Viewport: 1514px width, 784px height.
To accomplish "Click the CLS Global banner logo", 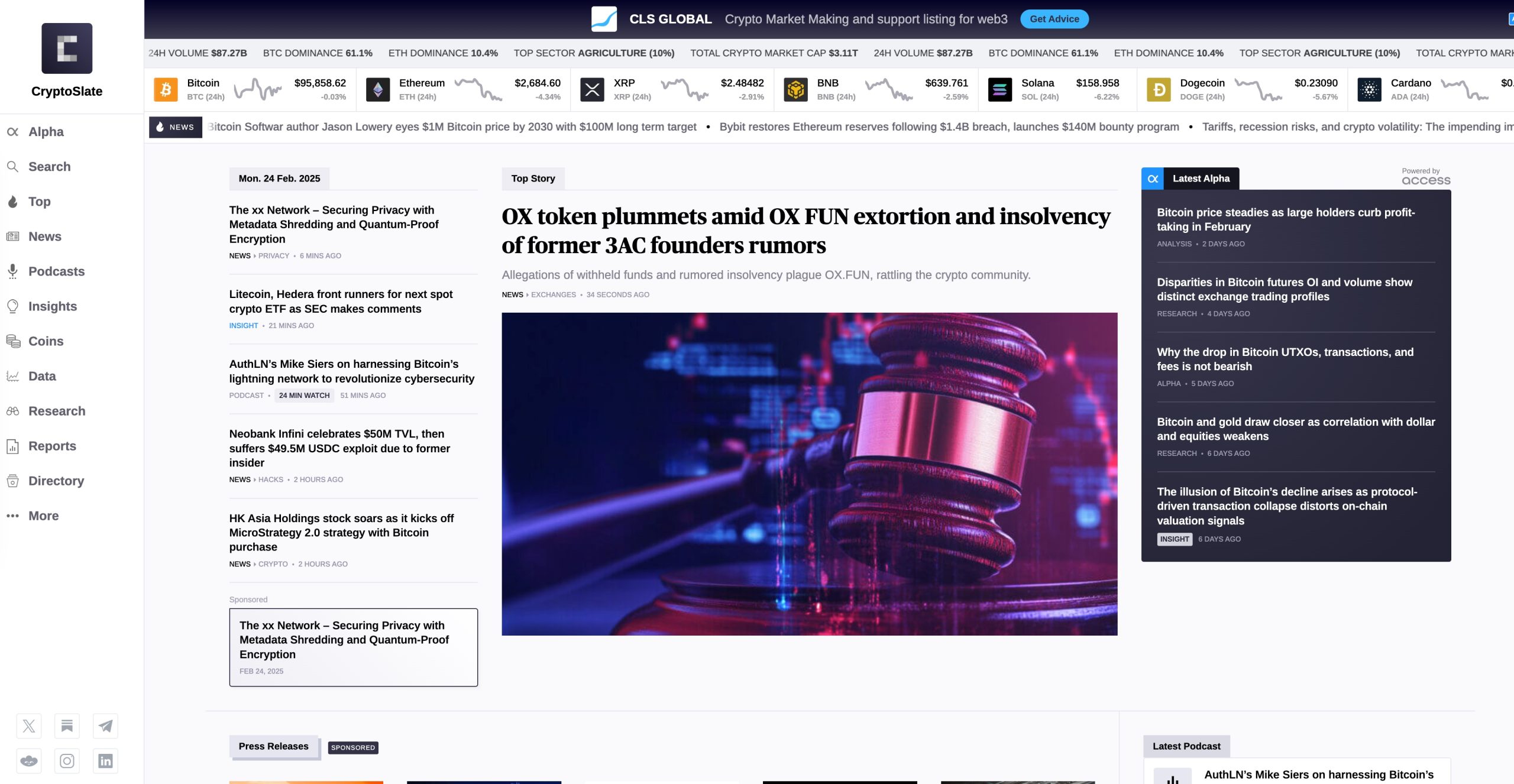I will click(x=604, y=19).
